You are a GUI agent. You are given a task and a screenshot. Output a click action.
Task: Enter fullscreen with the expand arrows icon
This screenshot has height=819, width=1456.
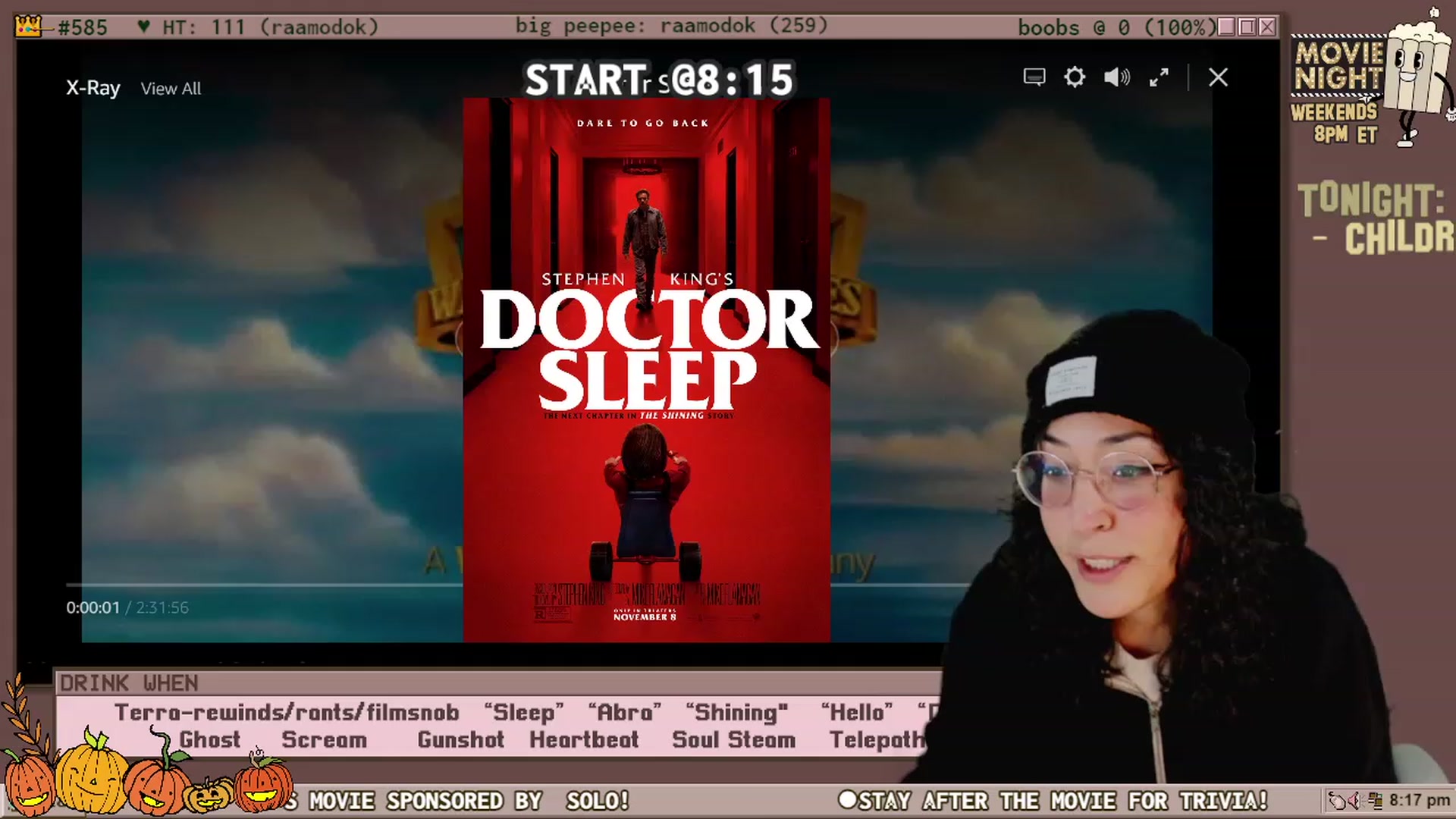click(1159, 77)
